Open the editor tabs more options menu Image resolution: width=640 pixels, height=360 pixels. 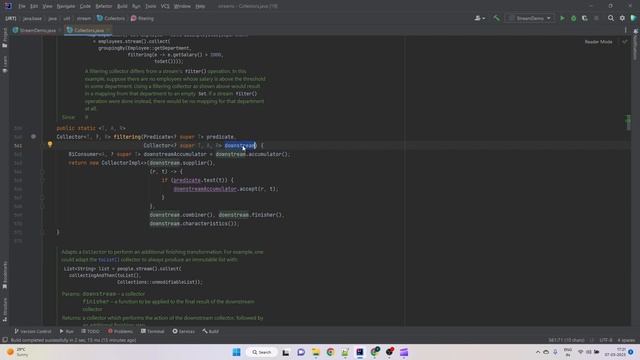625,30
